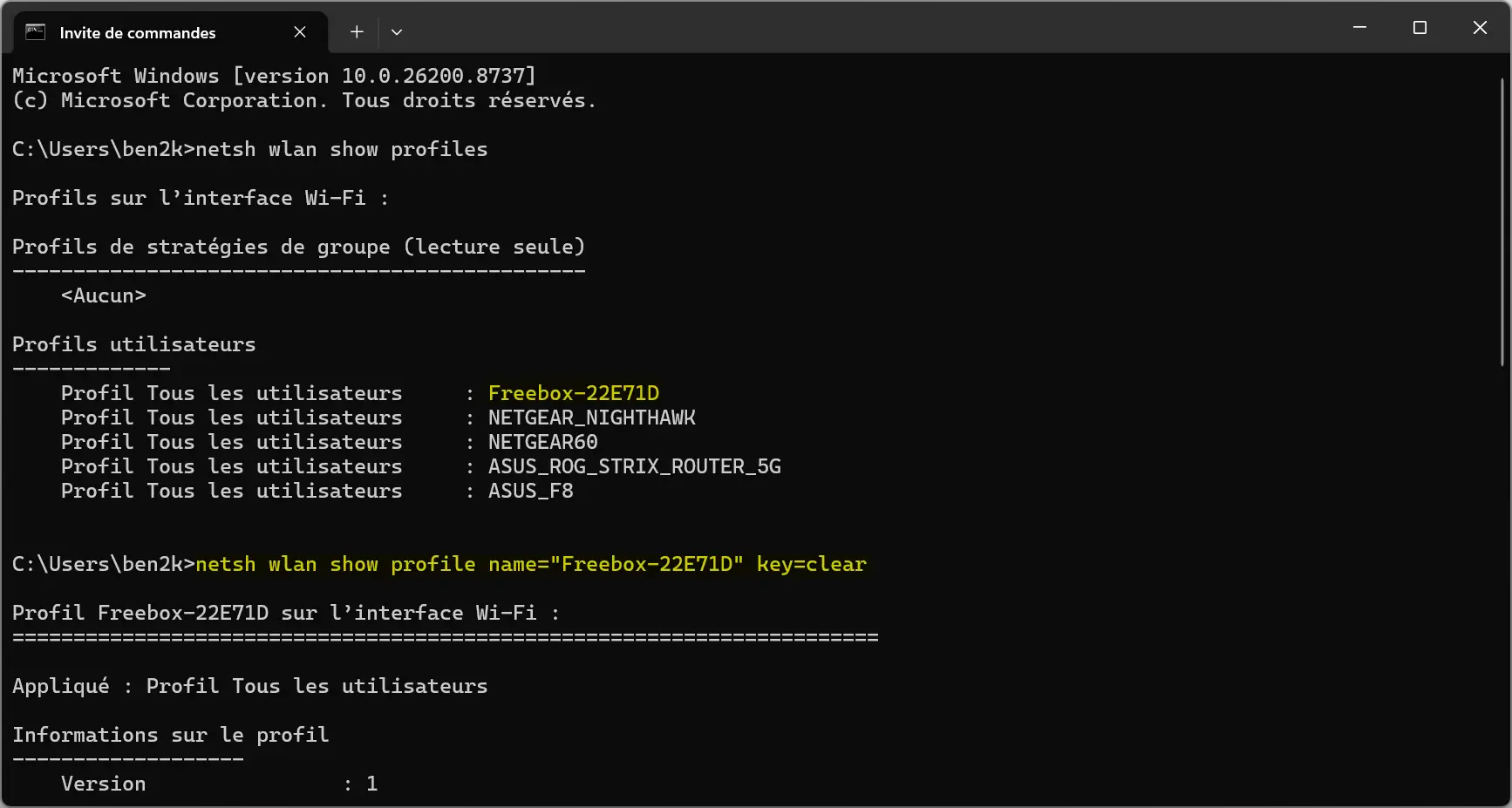Viewport: 1512px width, 808px height.
Task: Click the 'Profils utilisateurs' heading
Action: [x=134, y=344]
